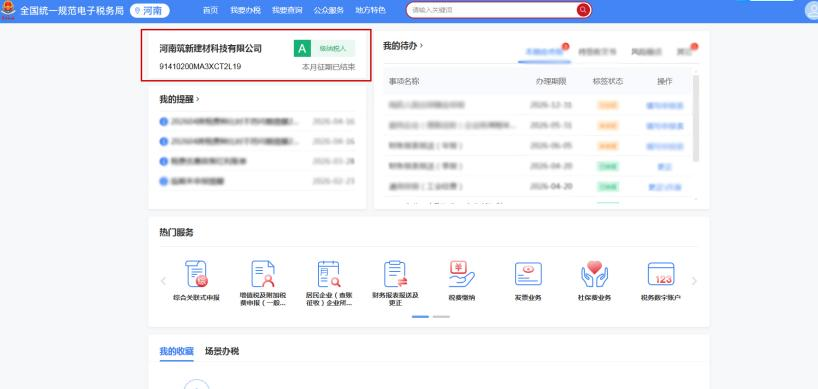Viewport: 818px width, 389px height.
Task: Click the 本月征期已结束 status text
Action: (x=329, y=67)
